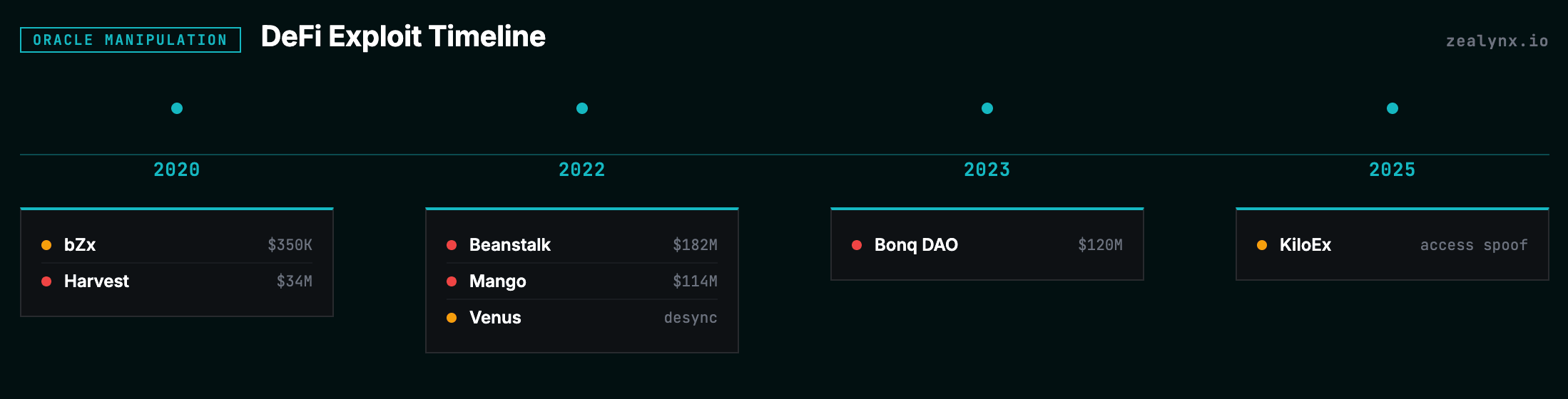The width and height of the screenshot is (1568, 399).
Task: Click the KiloEx access spoof label
Action: 1474,245
